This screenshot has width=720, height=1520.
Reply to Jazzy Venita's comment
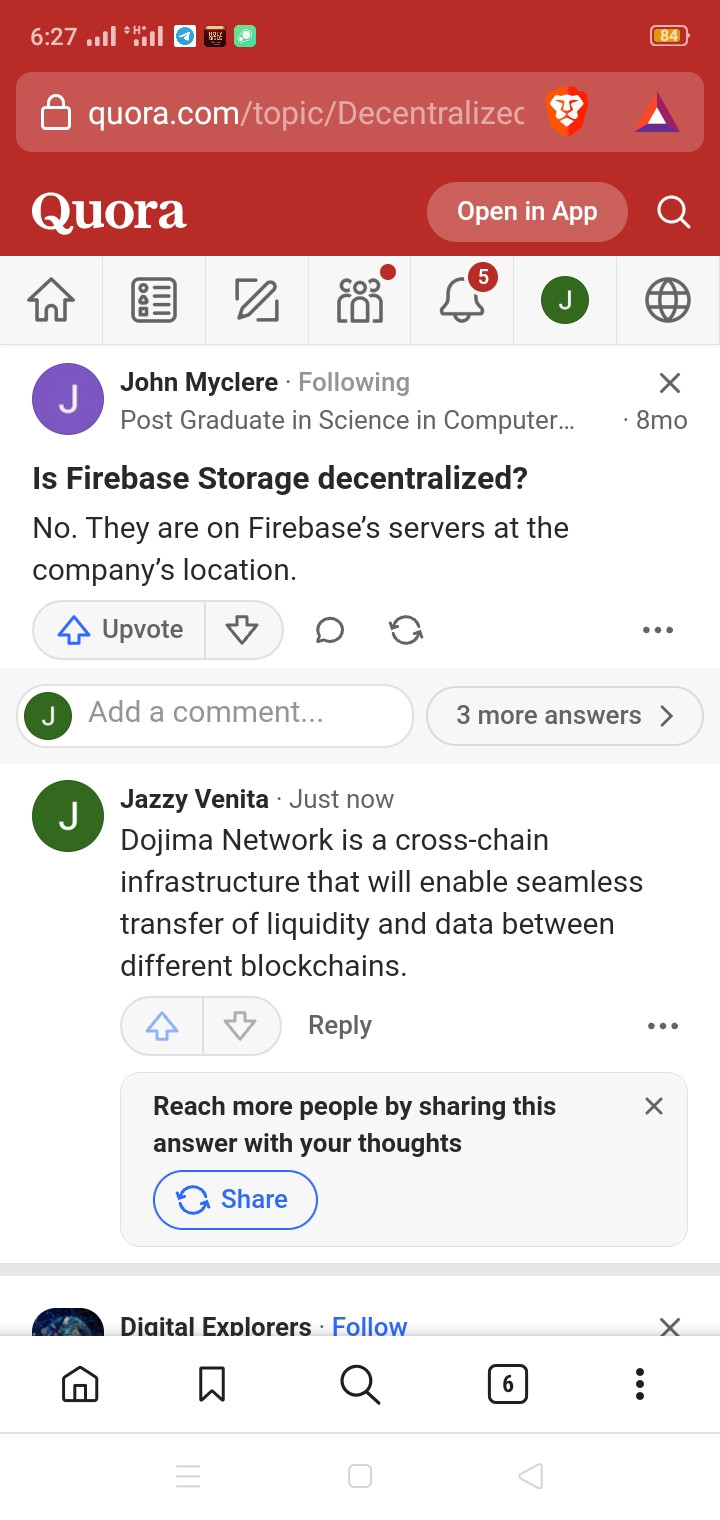click(340, 1026)
